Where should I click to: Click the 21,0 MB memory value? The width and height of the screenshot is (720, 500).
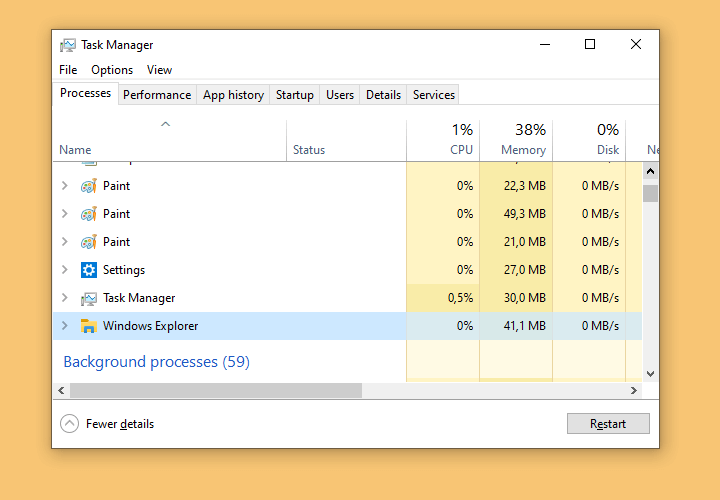coord(525,242)
